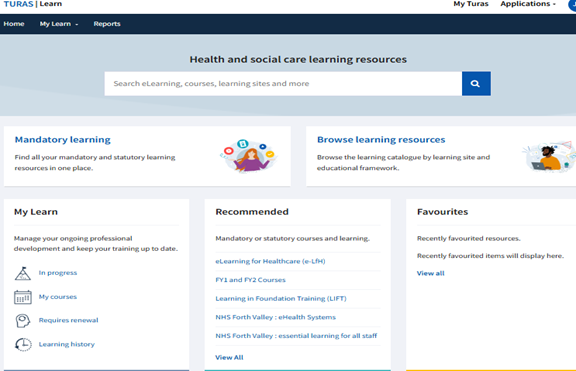
Task: Click the Recommended card heading
Action: click(252, 212)
